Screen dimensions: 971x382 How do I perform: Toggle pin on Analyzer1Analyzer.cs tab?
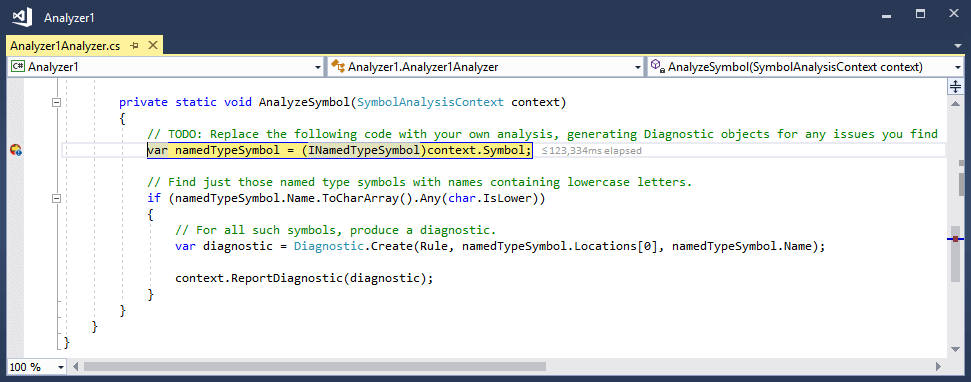[x=134, y=46]
